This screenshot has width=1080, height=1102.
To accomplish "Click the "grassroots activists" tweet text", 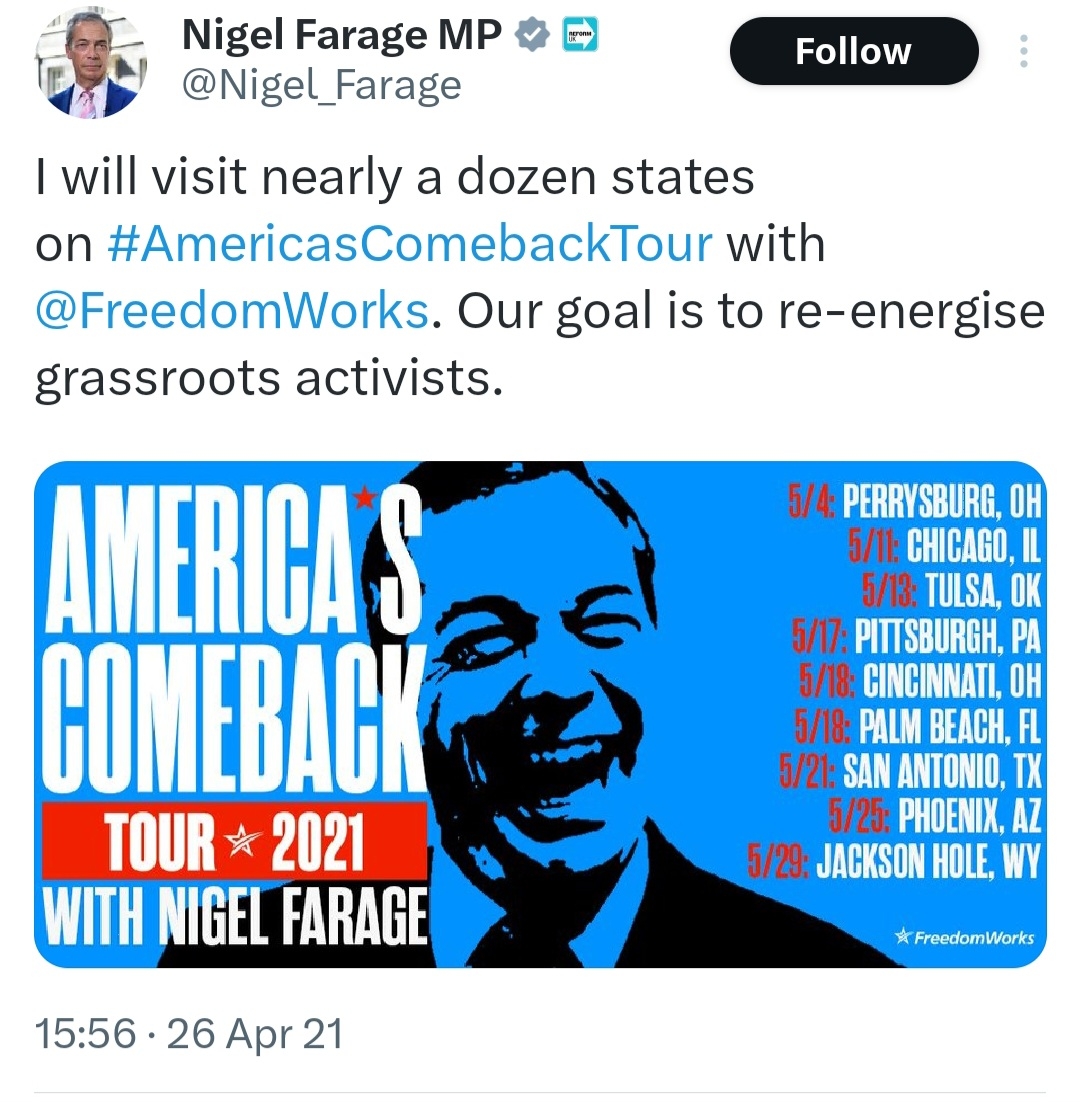I will tap(268, 378).
